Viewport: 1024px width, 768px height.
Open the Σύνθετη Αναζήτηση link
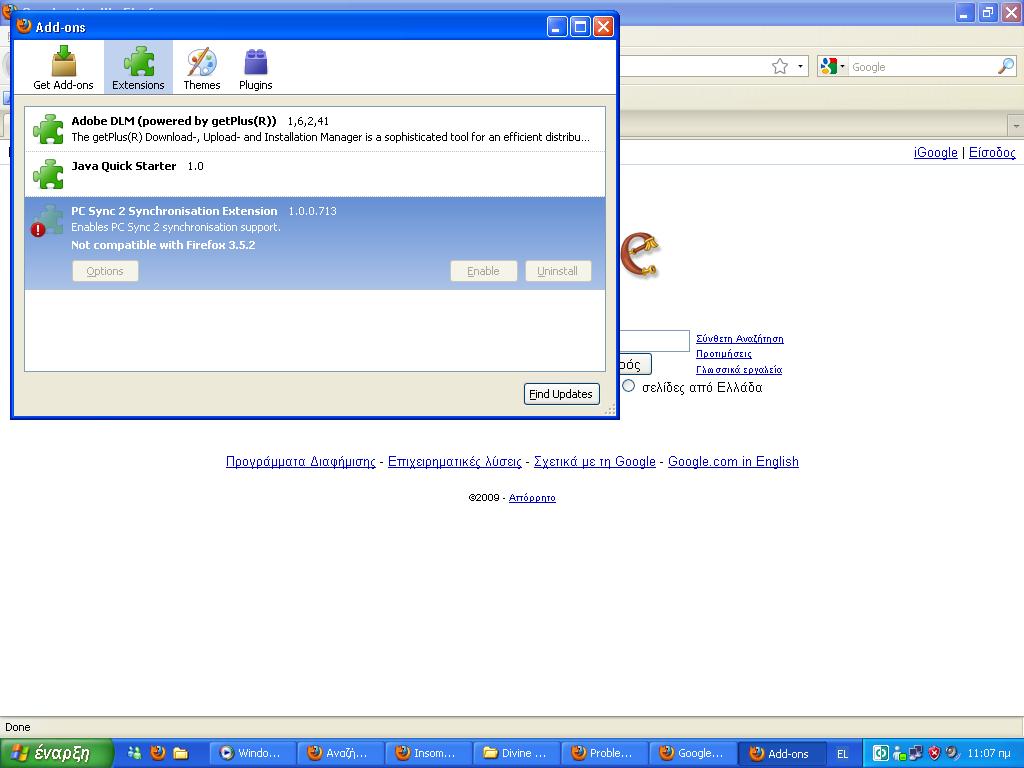(740, 338)
